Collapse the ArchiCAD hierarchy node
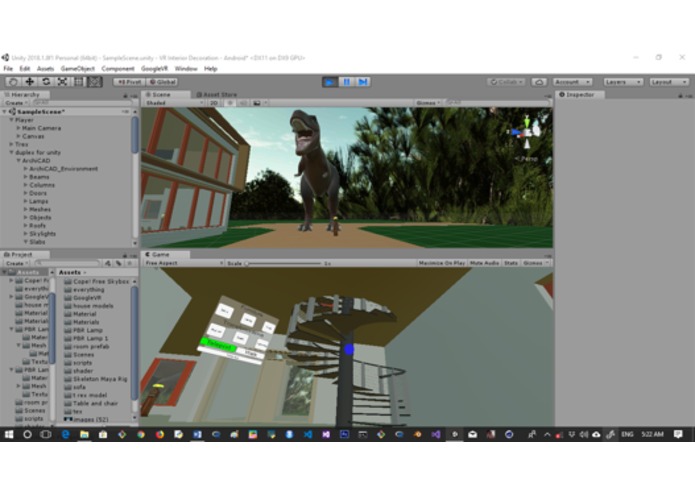Image resolution: width=695 pixels, height=494 pixels. 19,160
